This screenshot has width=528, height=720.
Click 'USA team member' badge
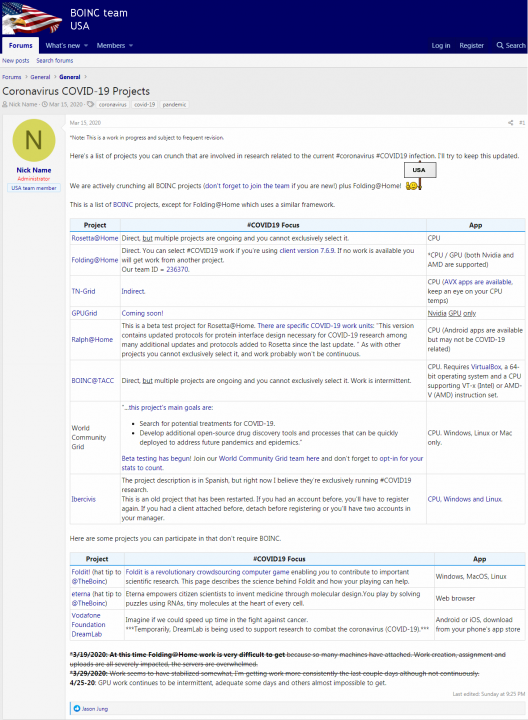34,188
